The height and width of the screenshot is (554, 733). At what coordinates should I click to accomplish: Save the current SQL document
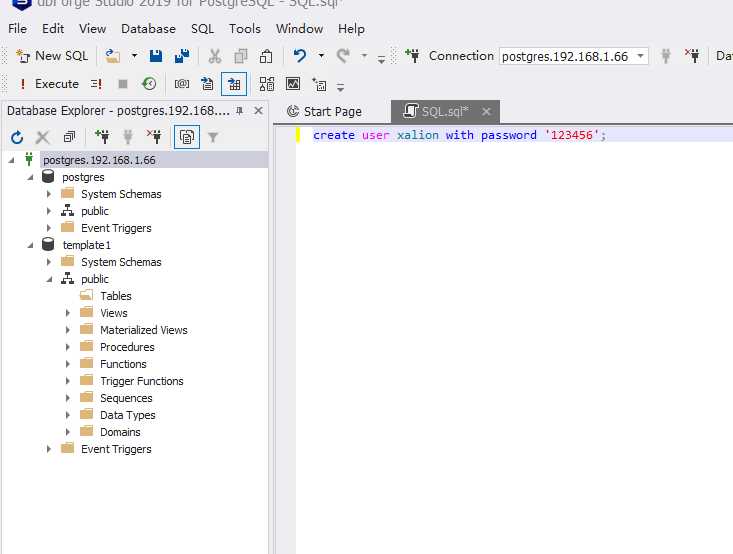156,56
